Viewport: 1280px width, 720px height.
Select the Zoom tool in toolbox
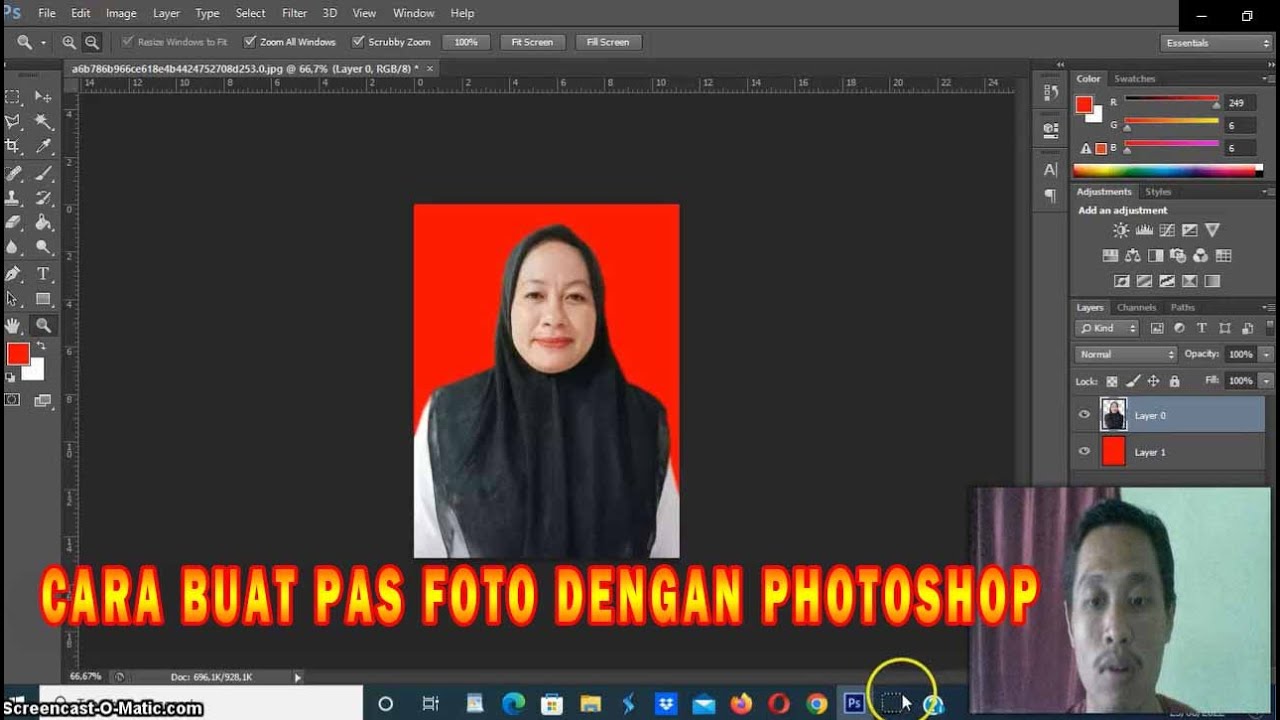point(43,325)
